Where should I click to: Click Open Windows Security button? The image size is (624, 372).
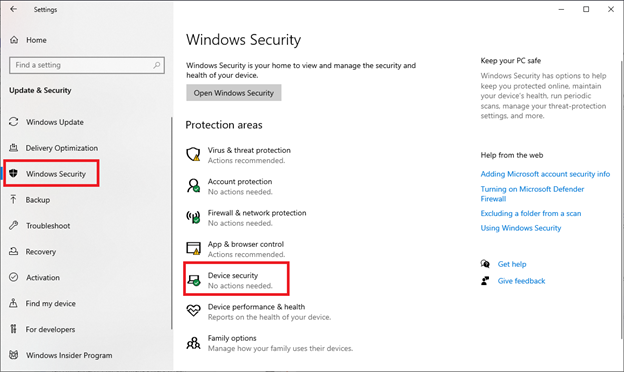[x=234, y=93]
